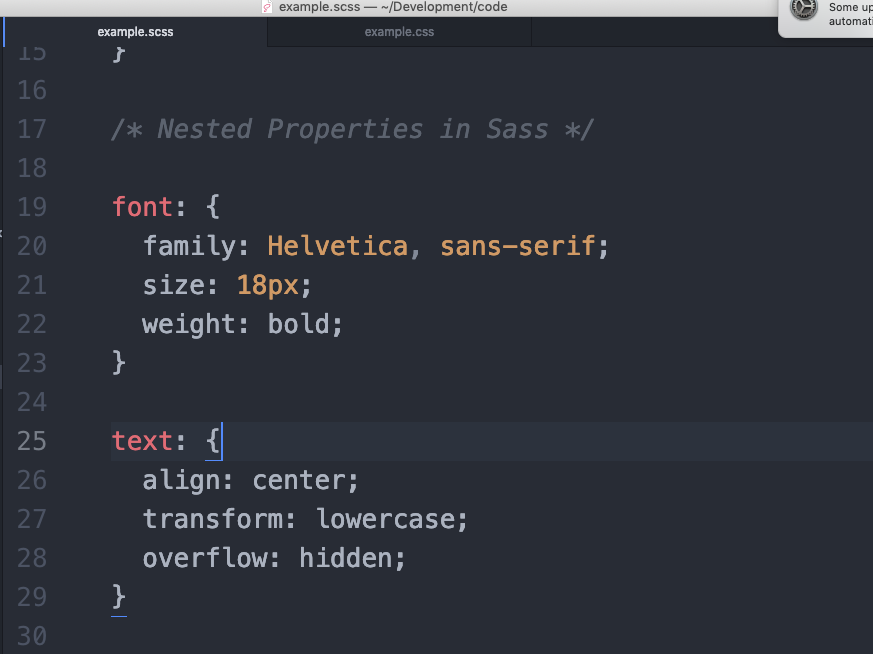Click the 'lowercase' value
The height and width of the screenshot is (654, 873).
pos(385,519)
